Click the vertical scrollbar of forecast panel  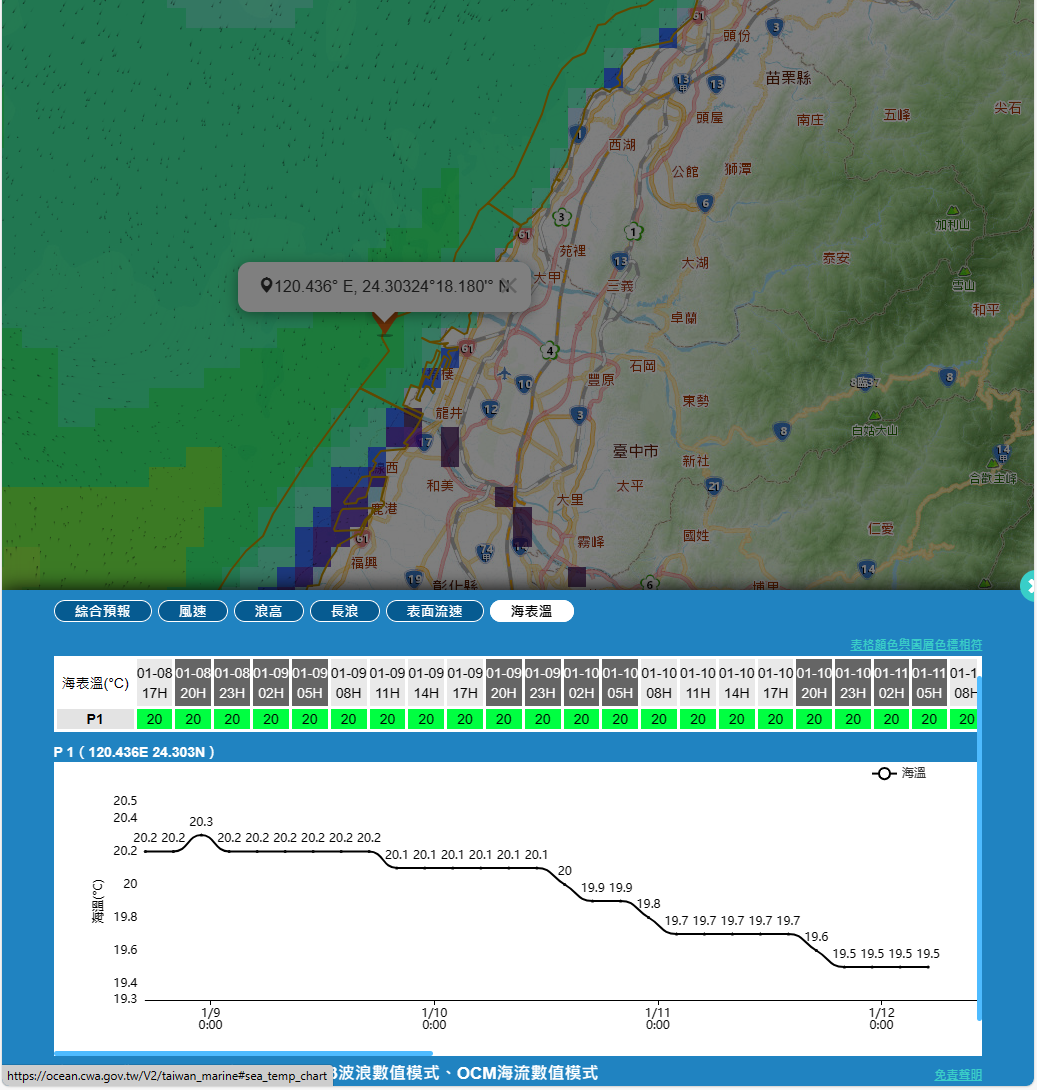pyautogui.click(x=979, y=850)
